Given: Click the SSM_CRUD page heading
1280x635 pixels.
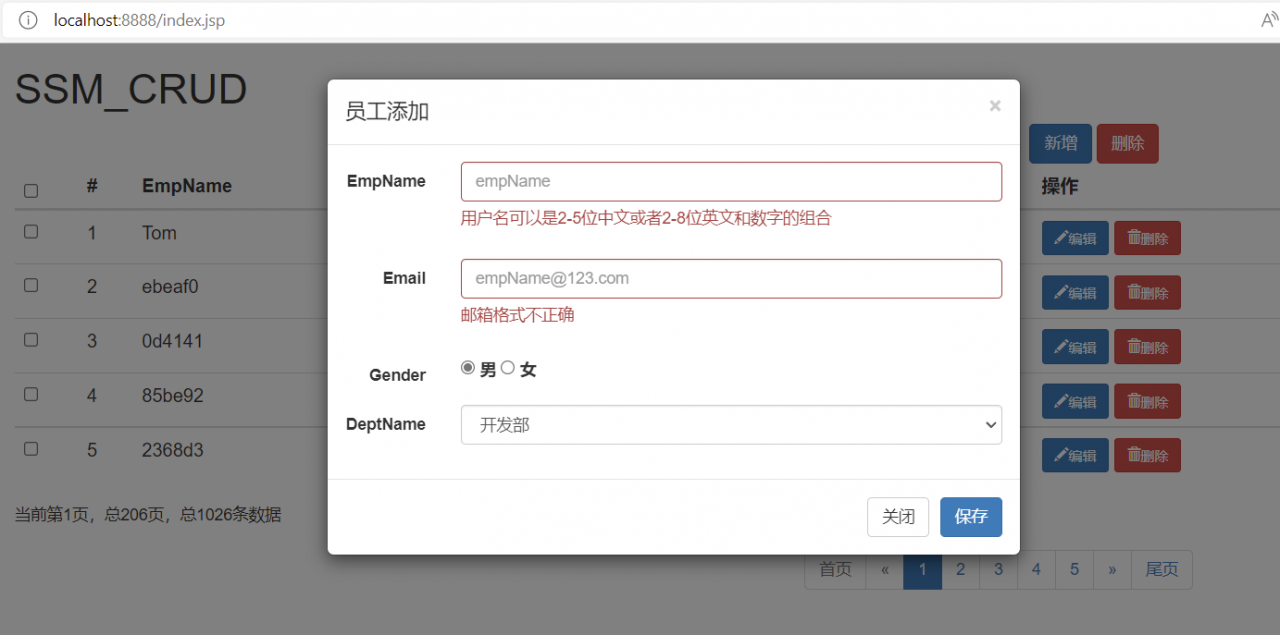Looking at the screenshot, I should coord(131,90).
